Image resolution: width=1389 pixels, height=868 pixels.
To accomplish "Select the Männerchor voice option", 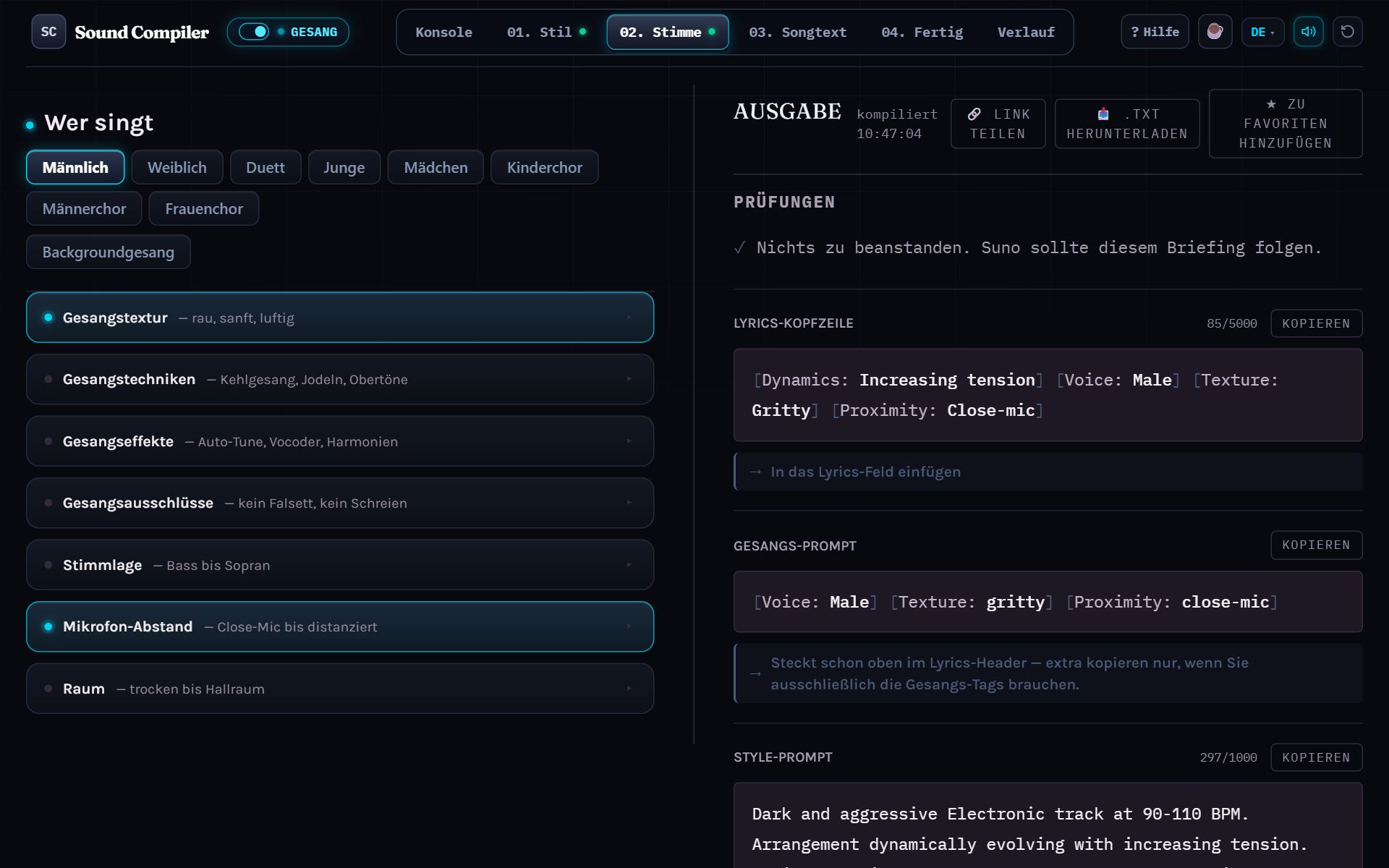I will (84, 208).
